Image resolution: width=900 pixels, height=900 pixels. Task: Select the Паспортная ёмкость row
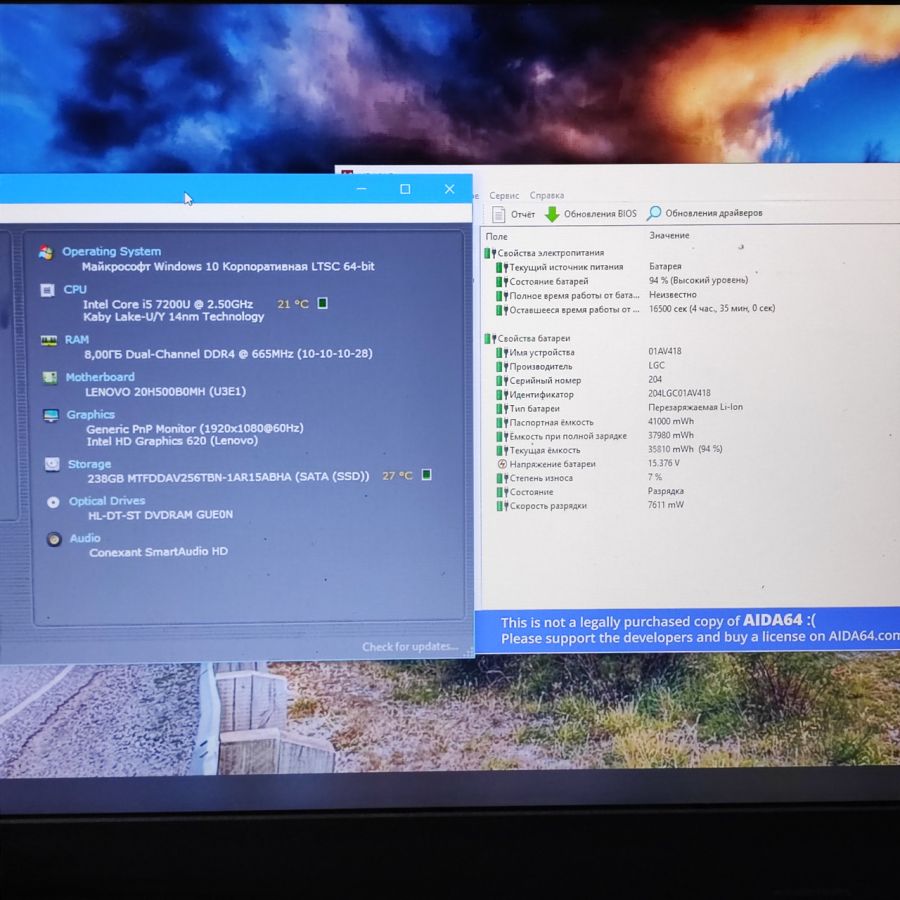point(595,422)
